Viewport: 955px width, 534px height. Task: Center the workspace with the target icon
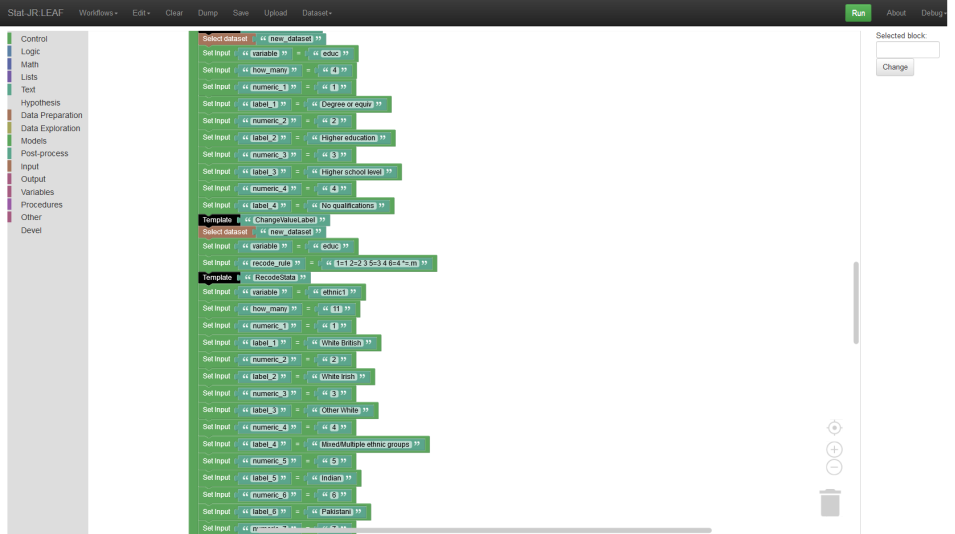(834, 427)
